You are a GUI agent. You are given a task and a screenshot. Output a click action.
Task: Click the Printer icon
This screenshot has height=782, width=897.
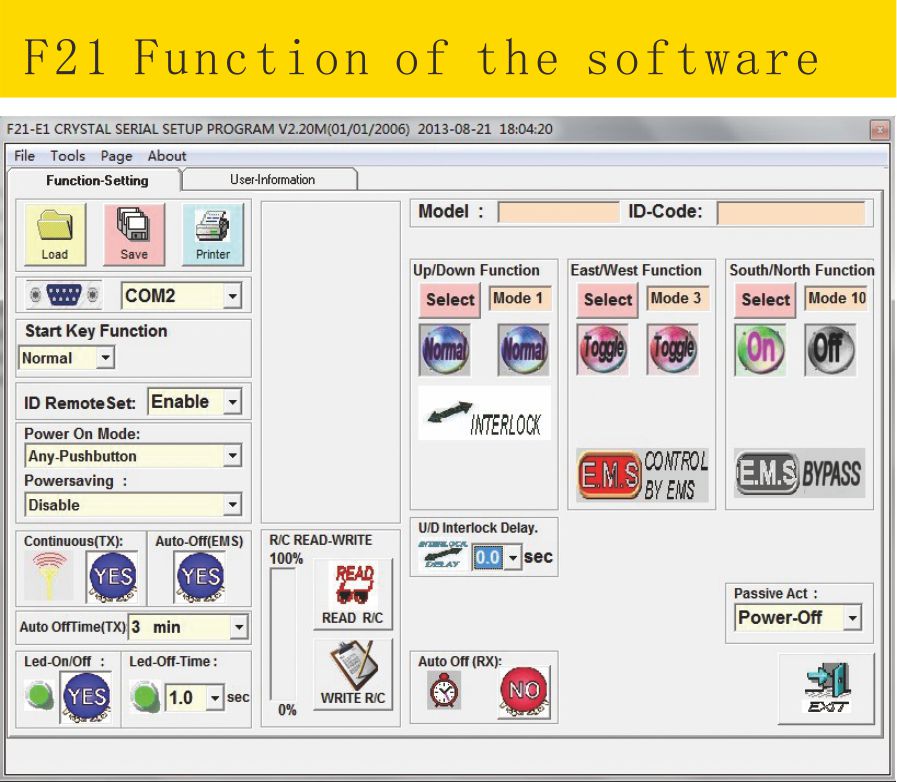pos(212,232)
